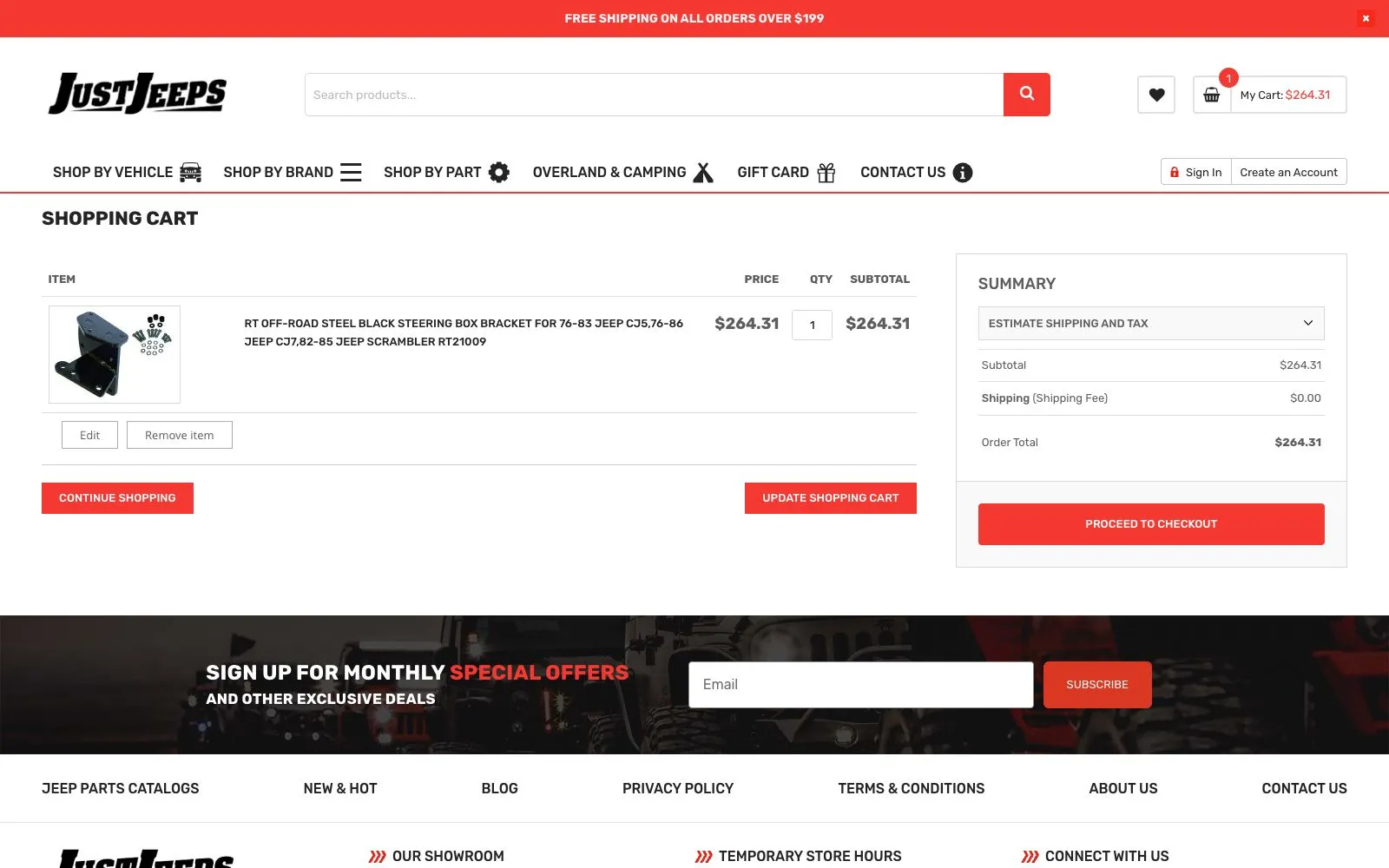Viewport: 1389px width, 868px height.
Task: Open the wishlist heart icon
Action: click(x=1156, y=95)
